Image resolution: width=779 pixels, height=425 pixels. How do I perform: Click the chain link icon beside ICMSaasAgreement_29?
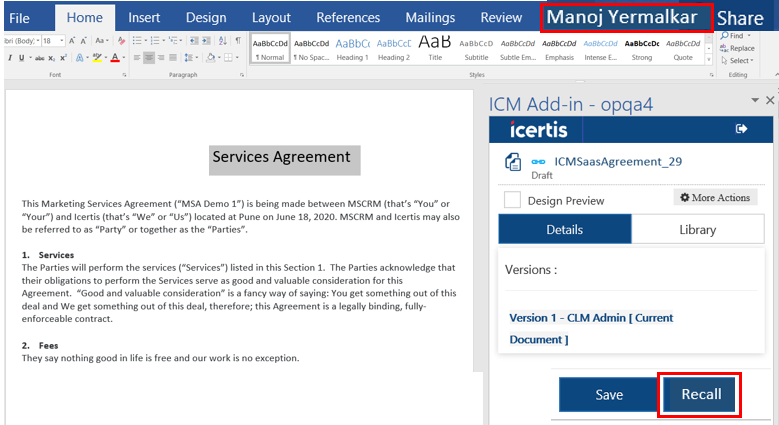point(538,162)
